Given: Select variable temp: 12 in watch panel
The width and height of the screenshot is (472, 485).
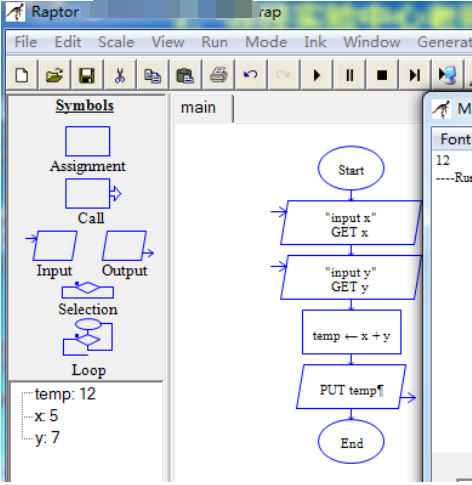Looking at the screenshot, I should click(65, 394).
